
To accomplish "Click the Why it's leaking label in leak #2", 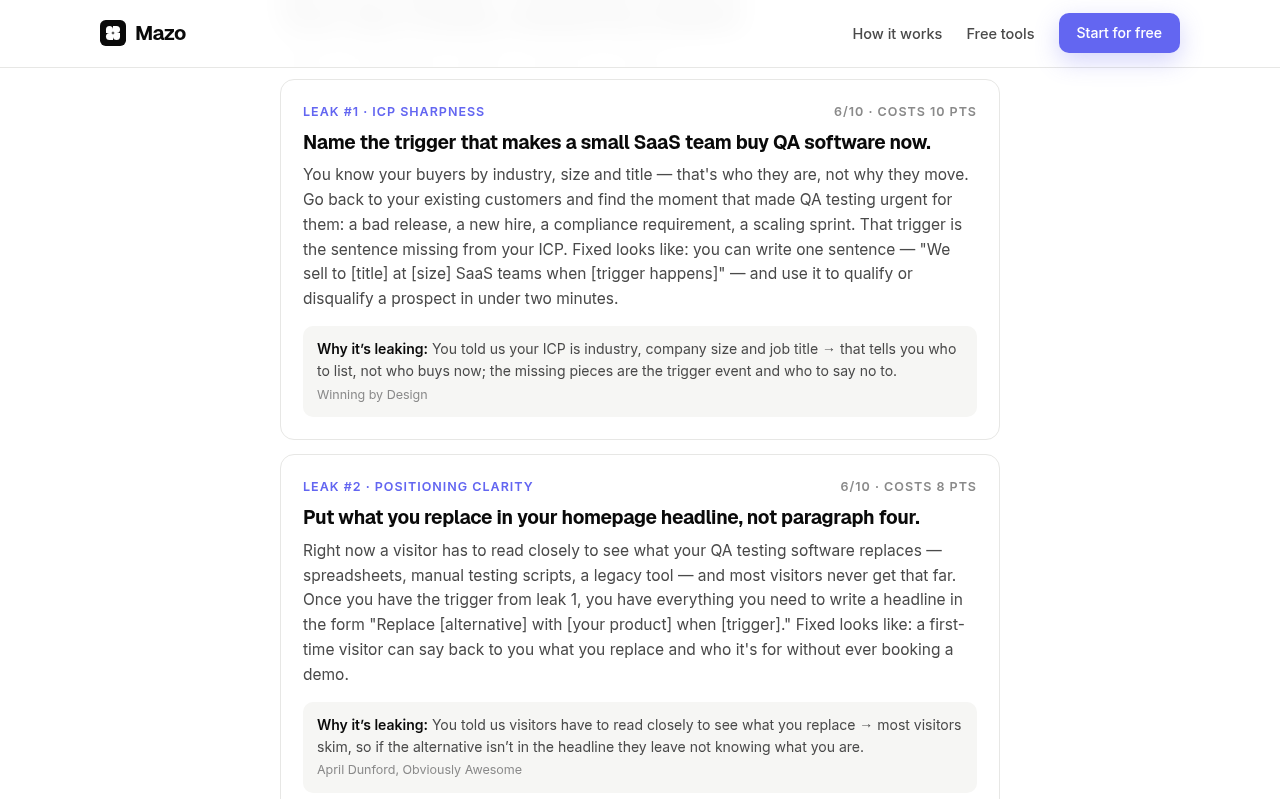I will coord(372,725).
